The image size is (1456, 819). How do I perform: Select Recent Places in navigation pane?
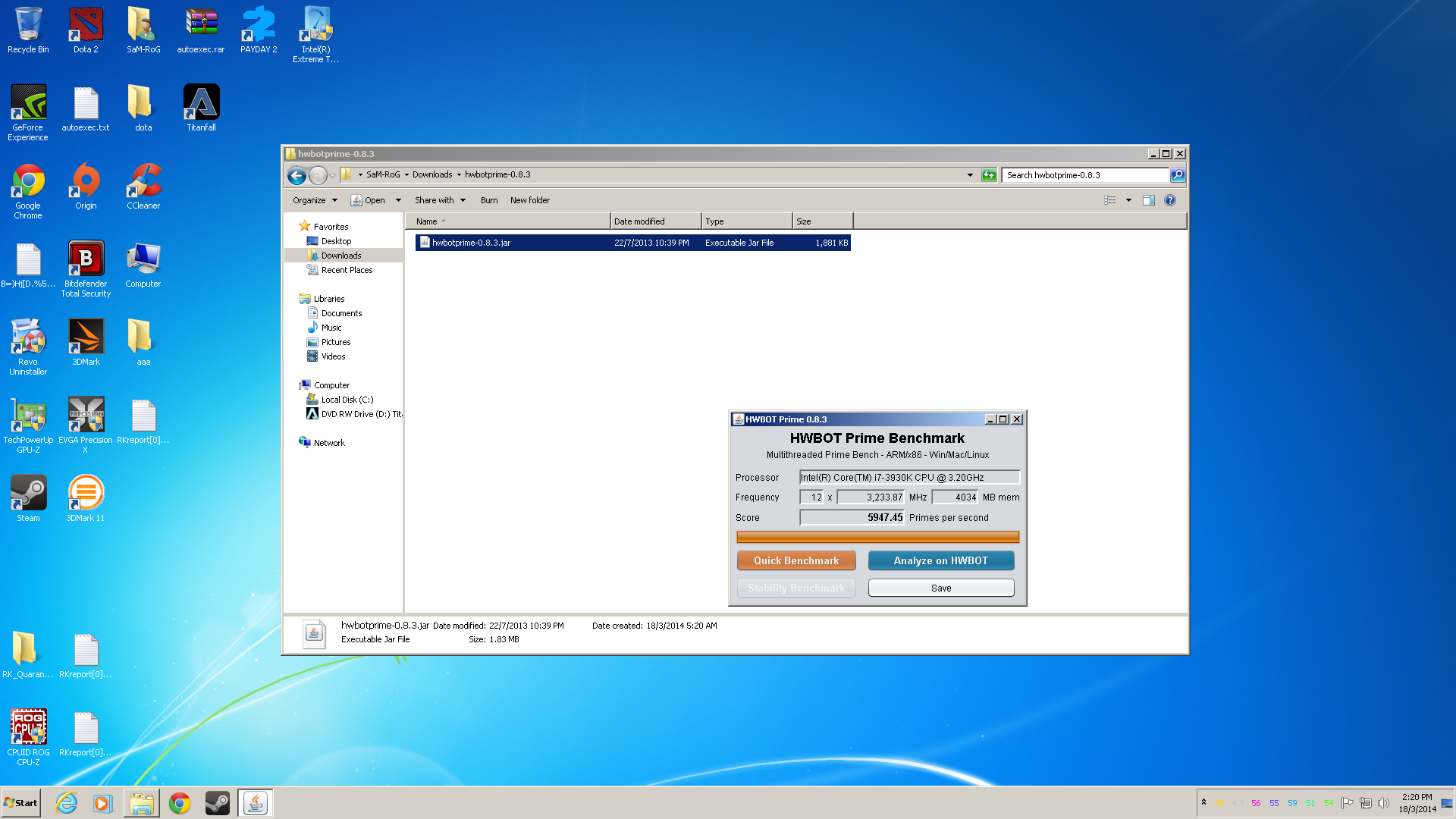tap(347, 270)
